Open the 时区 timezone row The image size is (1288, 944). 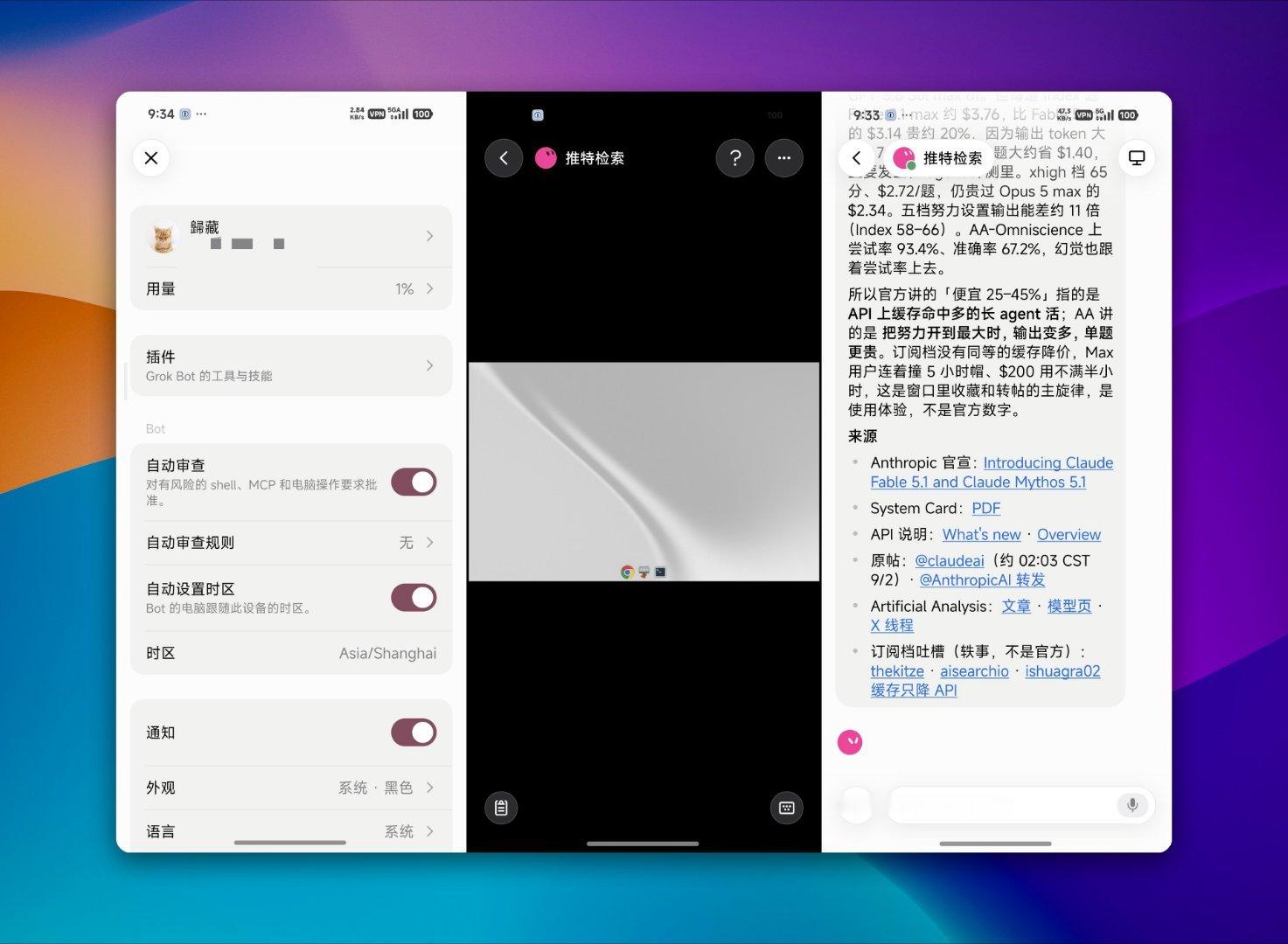click(x=291, y=653)
